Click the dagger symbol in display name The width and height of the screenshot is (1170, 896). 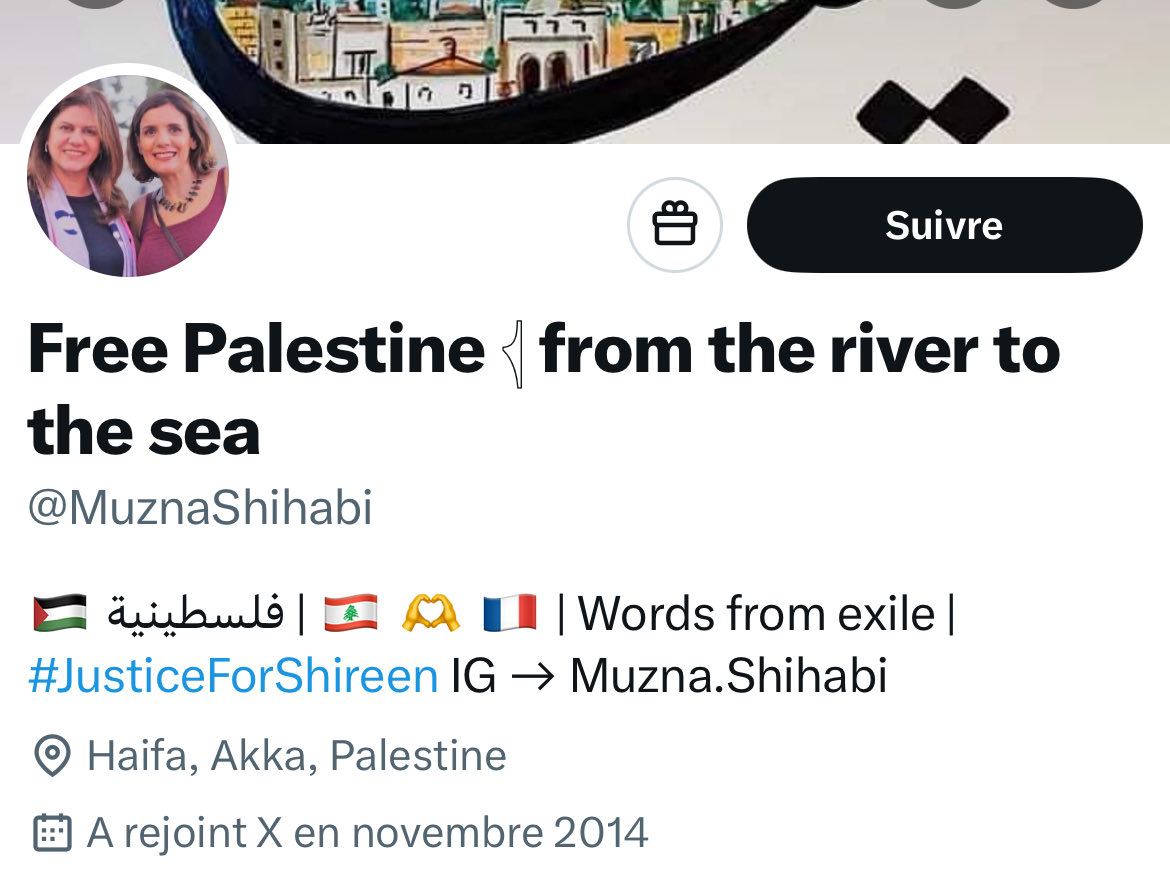click(513, 354)
